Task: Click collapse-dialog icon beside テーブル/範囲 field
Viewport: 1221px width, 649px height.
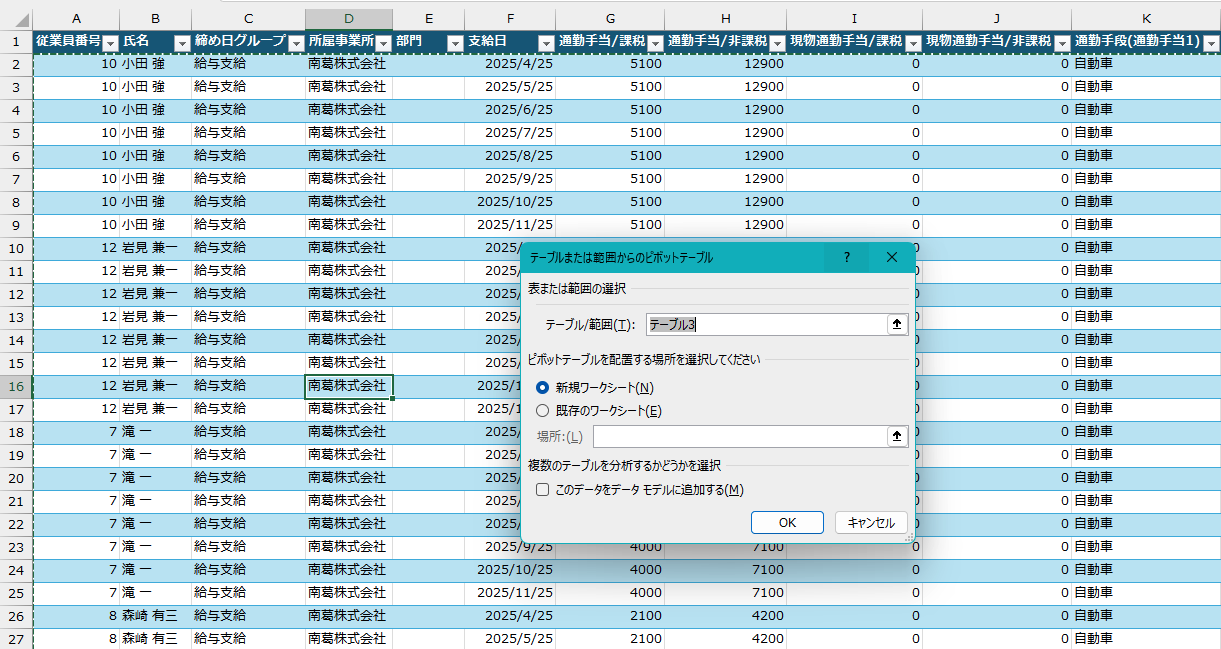Action: tap(897, 324)
